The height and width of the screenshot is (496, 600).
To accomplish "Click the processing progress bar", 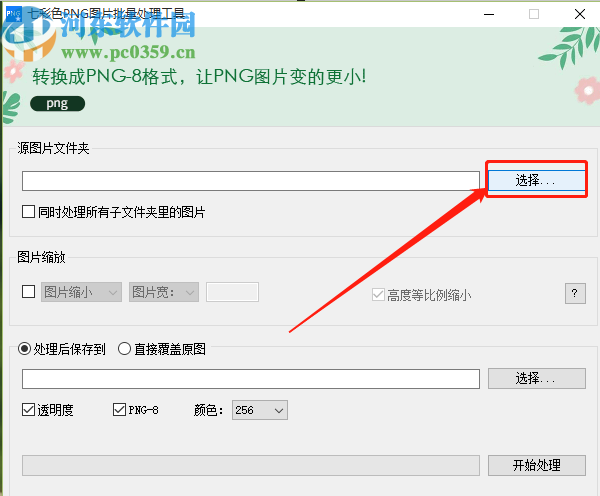I will point(251,465).
